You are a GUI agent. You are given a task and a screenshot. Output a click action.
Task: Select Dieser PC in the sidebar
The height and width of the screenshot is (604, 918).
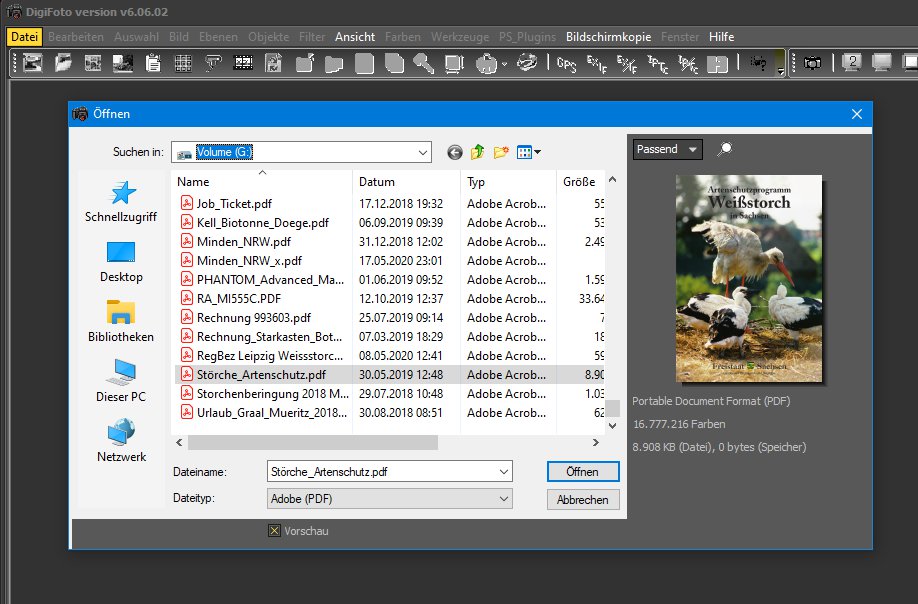(121, 382)
